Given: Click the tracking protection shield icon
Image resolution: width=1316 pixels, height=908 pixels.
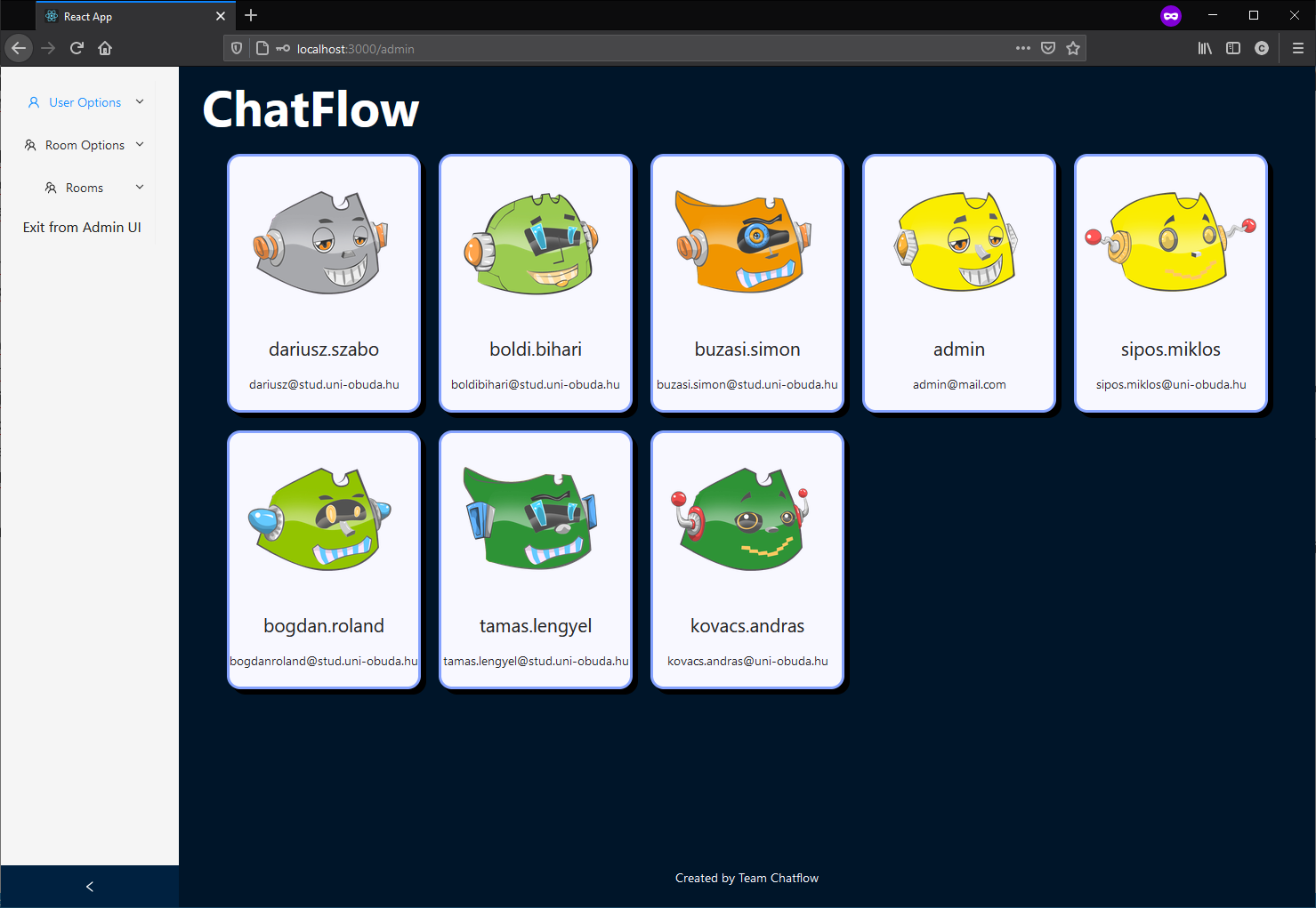Looking at the screenshot, I should [237, 48].
